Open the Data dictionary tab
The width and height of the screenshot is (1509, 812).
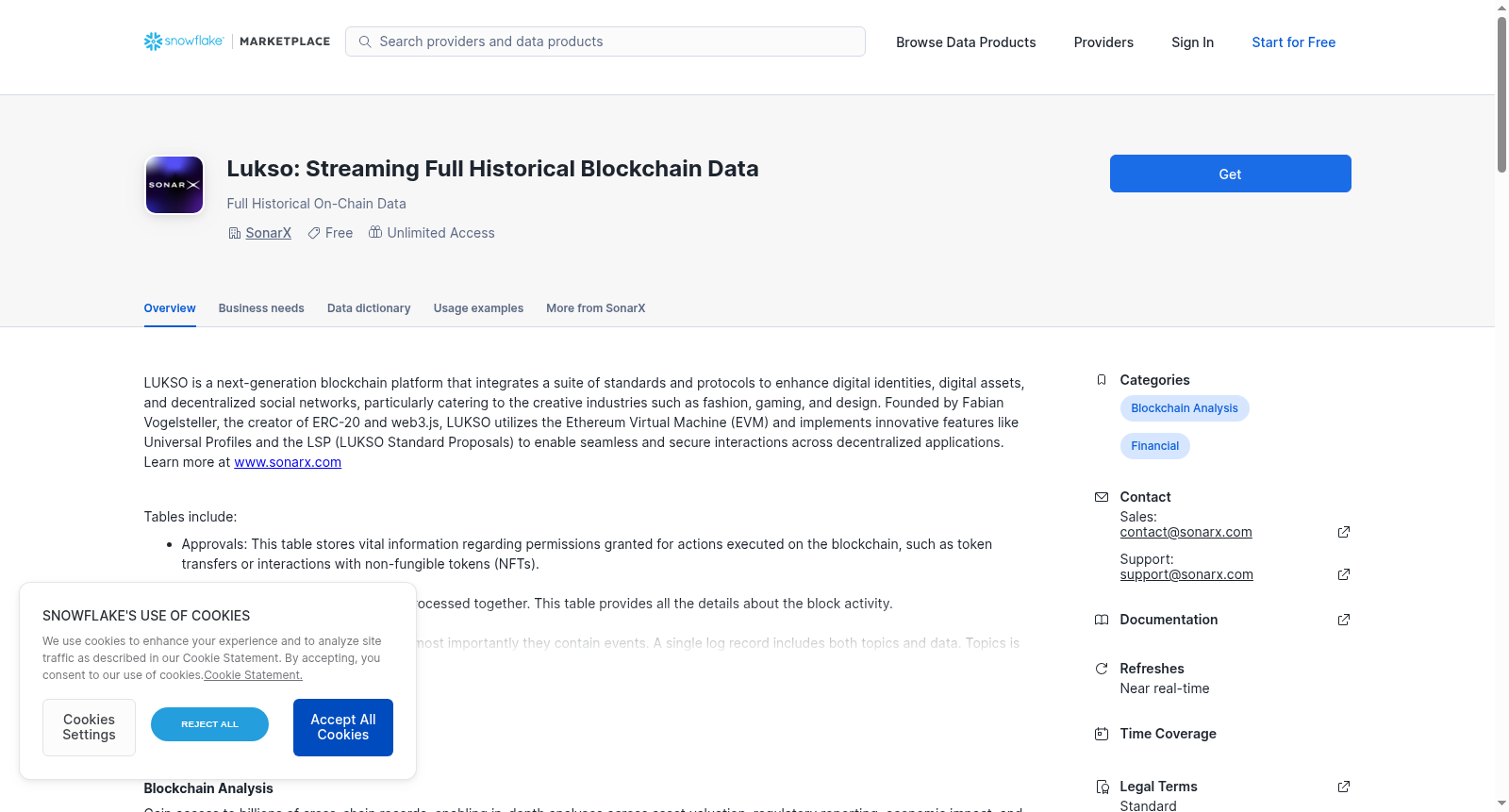pyautogui.click(x=369, y=308)
